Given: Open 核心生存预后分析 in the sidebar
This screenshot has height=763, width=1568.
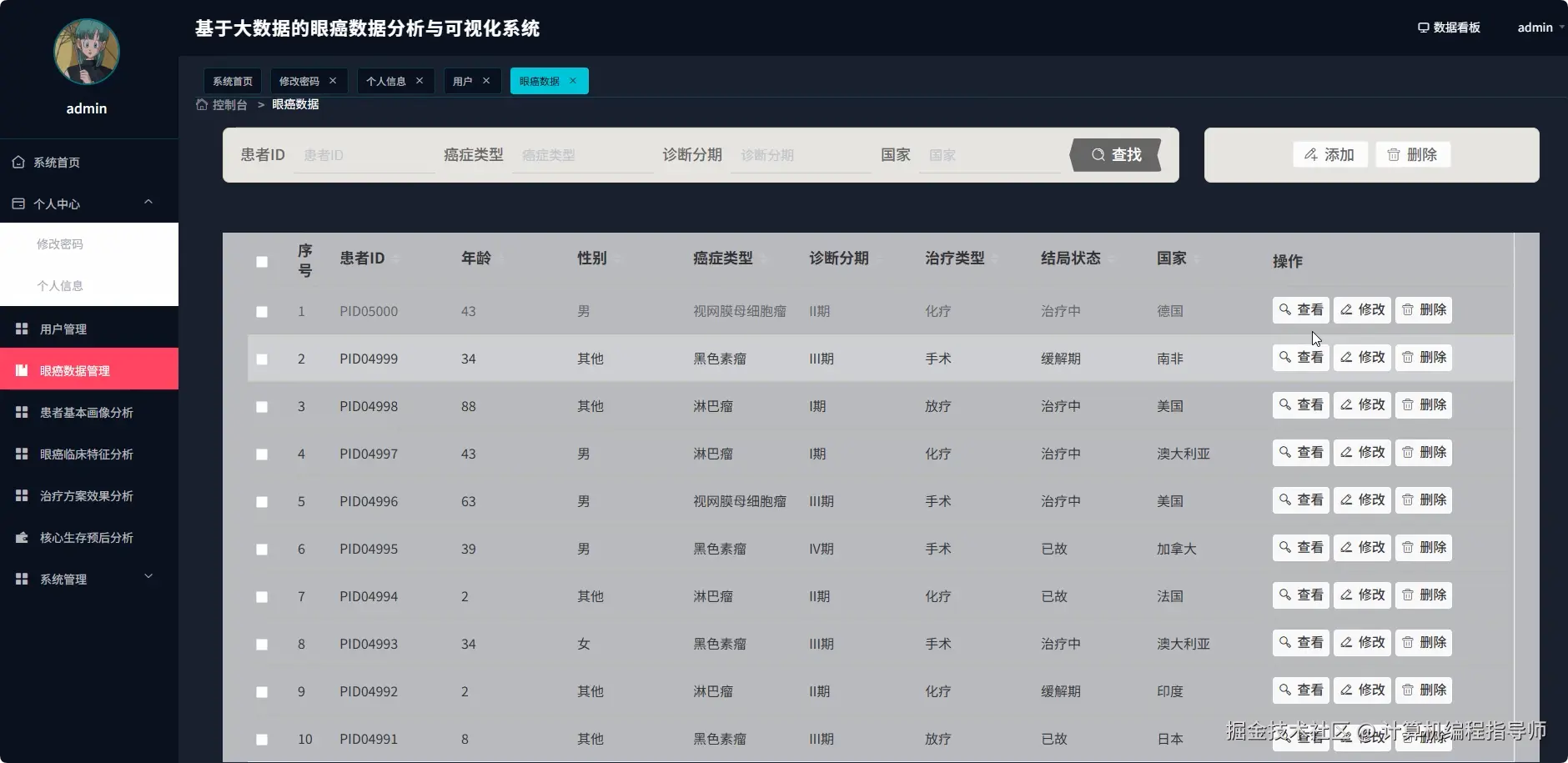Looking at the screenshot, I should [x=89, y=537].
